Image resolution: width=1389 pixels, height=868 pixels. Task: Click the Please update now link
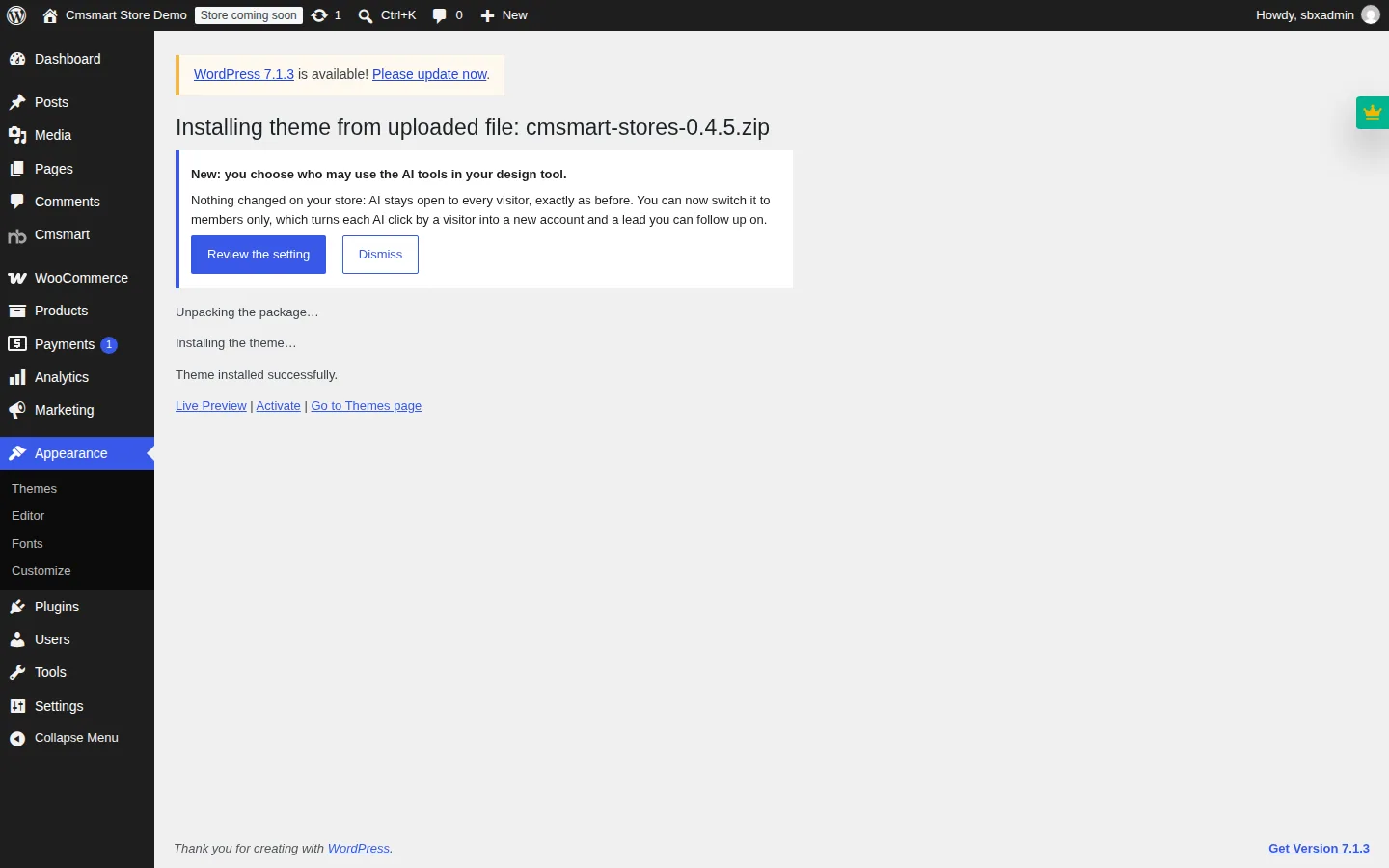click(430, 74)
